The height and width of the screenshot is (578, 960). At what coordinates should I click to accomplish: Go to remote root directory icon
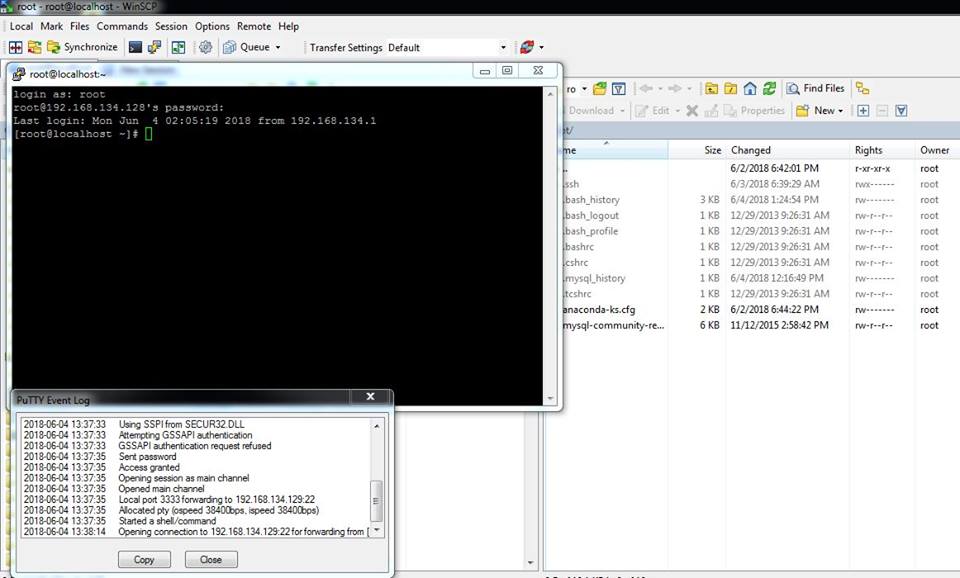(x=730, y=89)
